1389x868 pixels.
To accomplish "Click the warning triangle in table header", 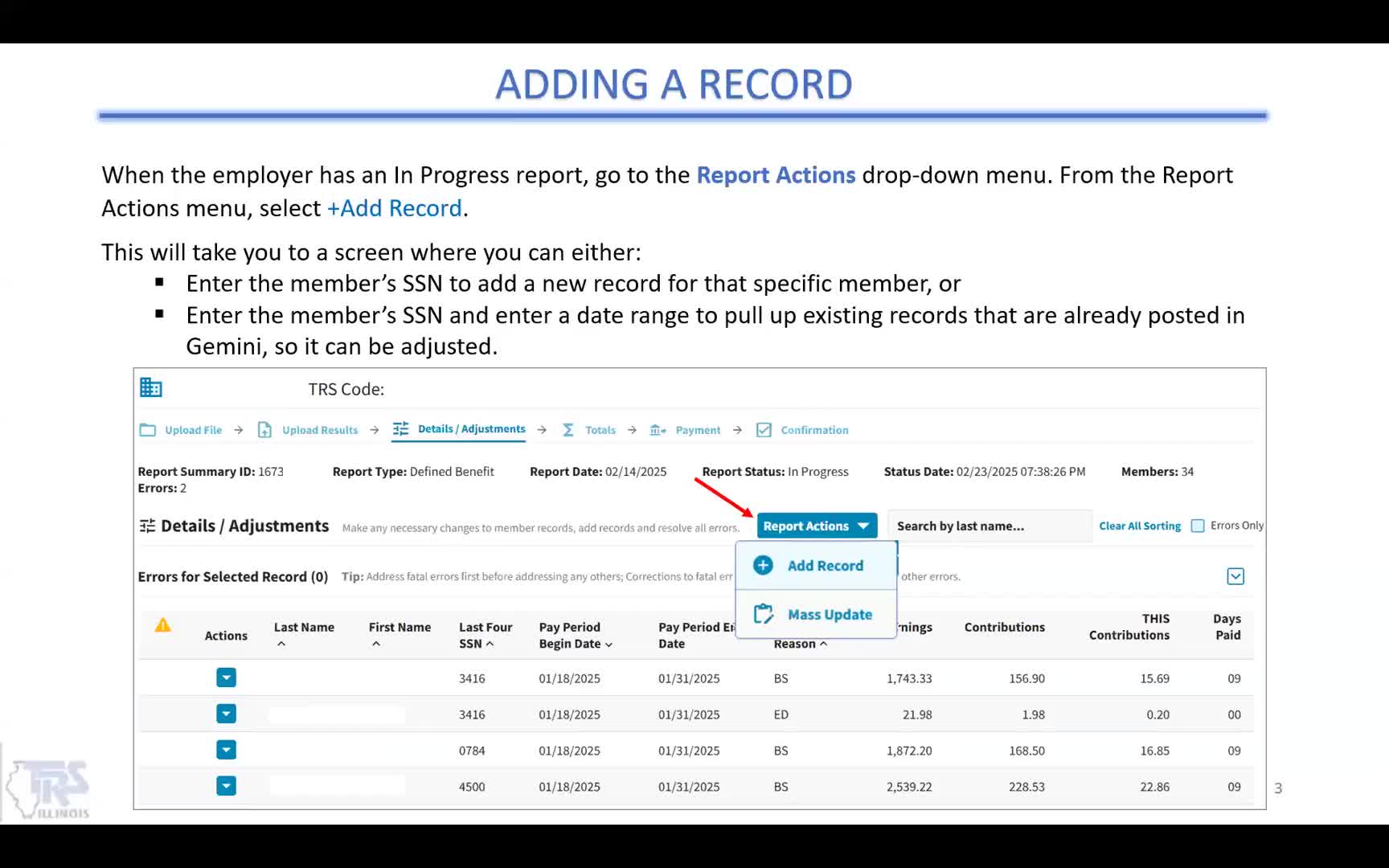I will click(x=162, y=624).
